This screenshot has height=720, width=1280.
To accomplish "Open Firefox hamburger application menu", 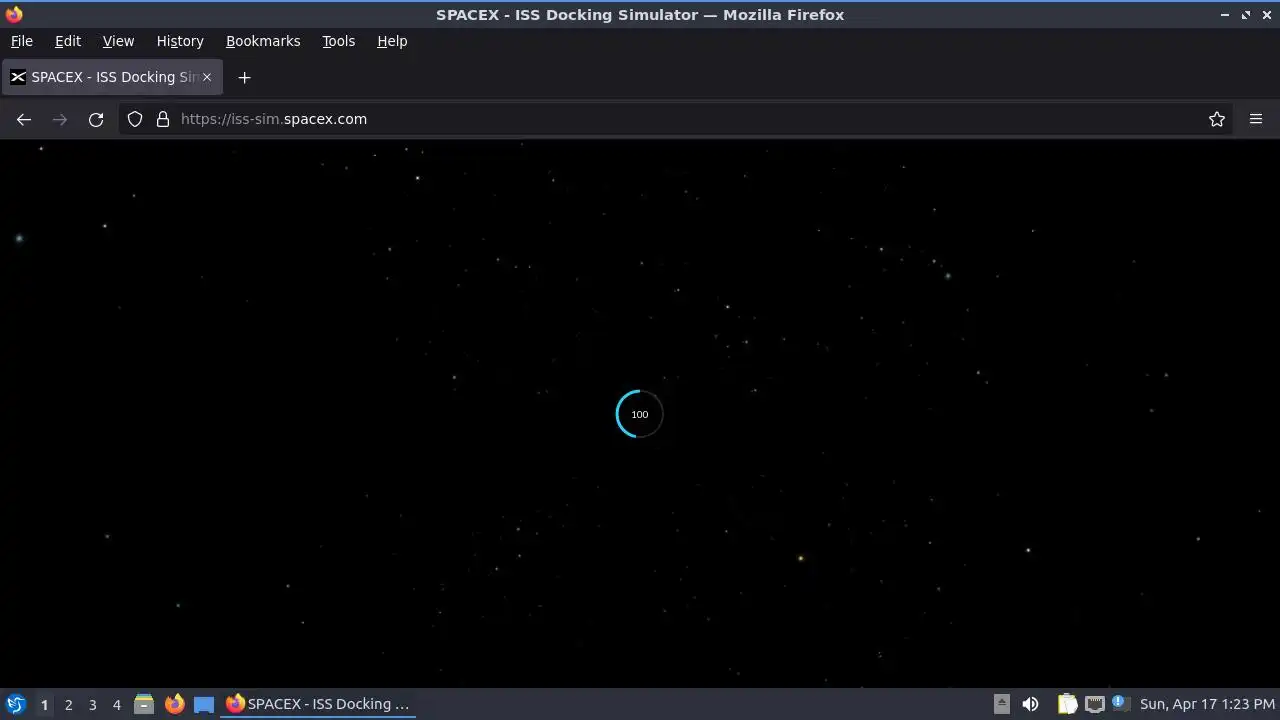I will coord(1256,119).
